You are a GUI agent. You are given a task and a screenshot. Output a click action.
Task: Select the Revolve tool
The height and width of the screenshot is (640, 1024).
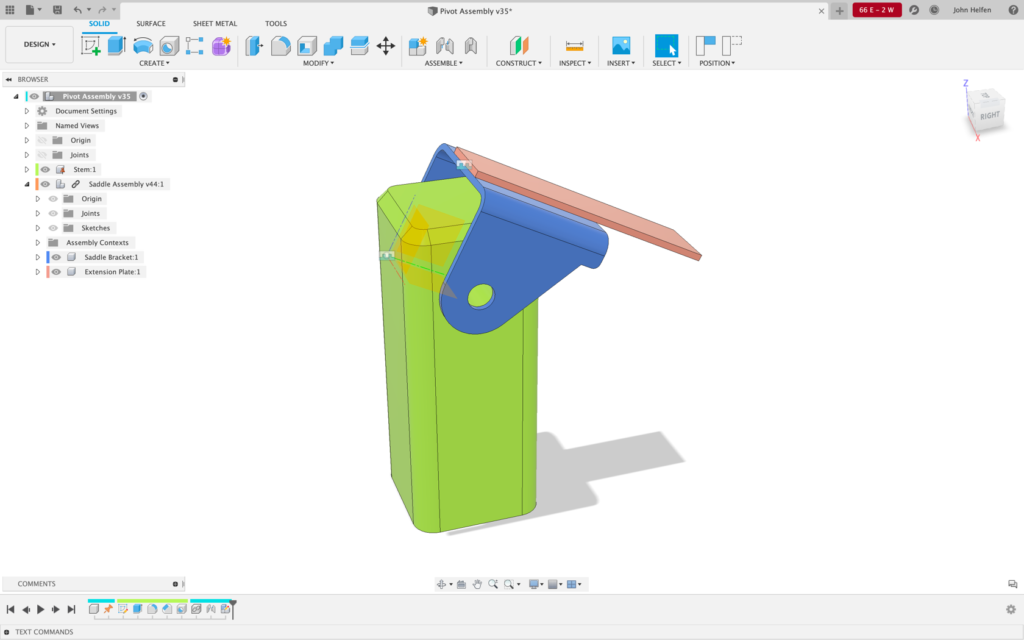141,45
